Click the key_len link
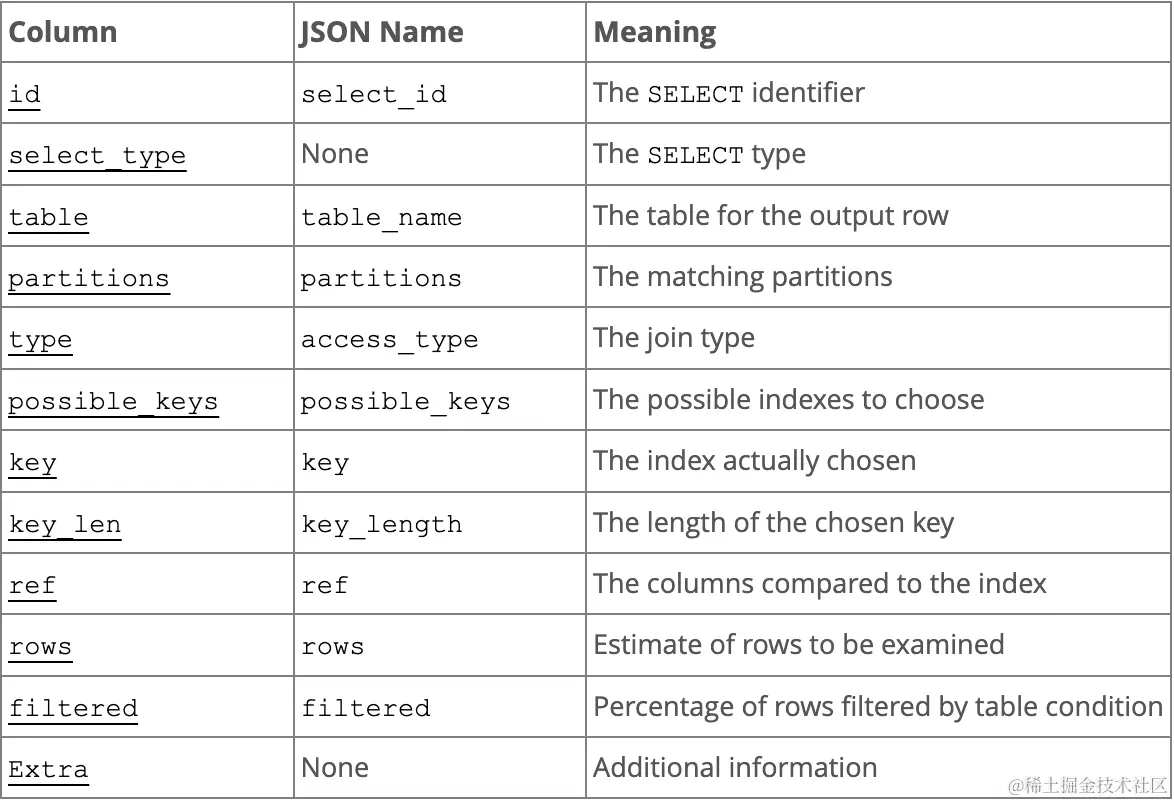Image resolution: width=1174 pixels, height=802 pixels. pos(65,524)
